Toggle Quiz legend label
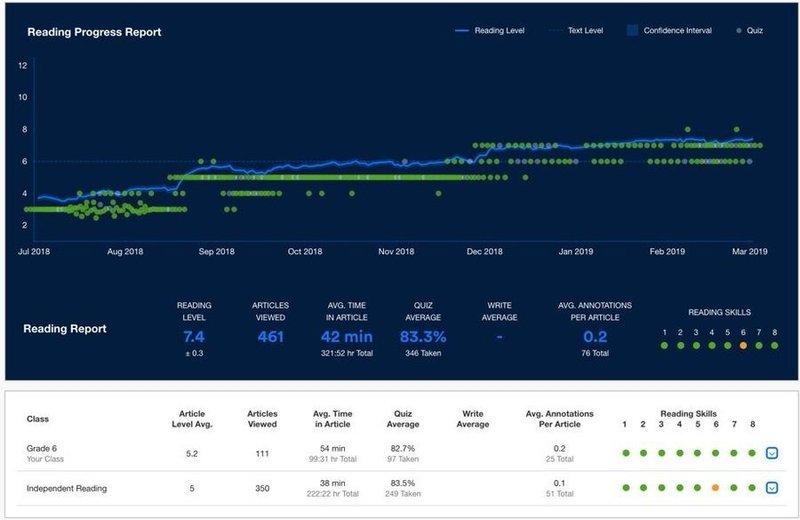The height and width of the screenshot is (520, 800). coord(755,31)
